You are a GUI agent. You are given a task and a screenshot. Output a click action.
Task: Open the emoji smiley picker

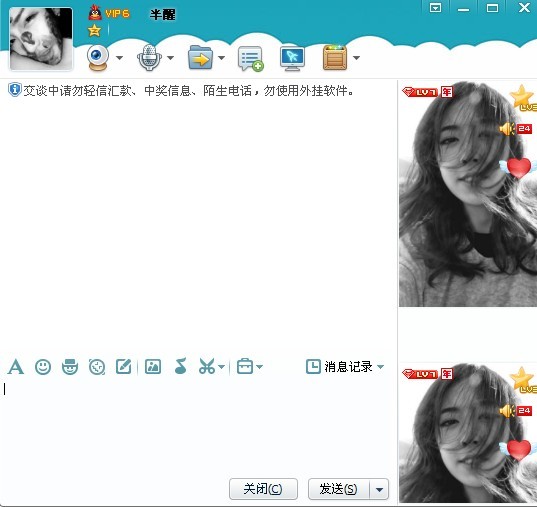pyautogui.click(x=43, y=367)
